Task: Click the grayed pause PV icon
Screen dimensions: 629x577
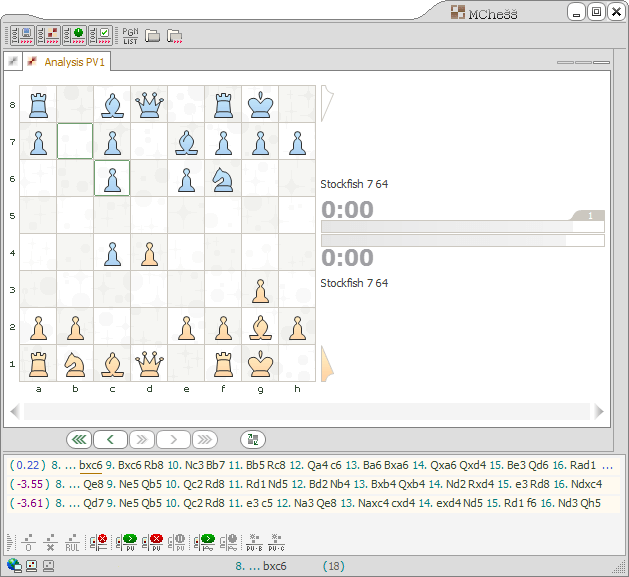Action: 177,542
